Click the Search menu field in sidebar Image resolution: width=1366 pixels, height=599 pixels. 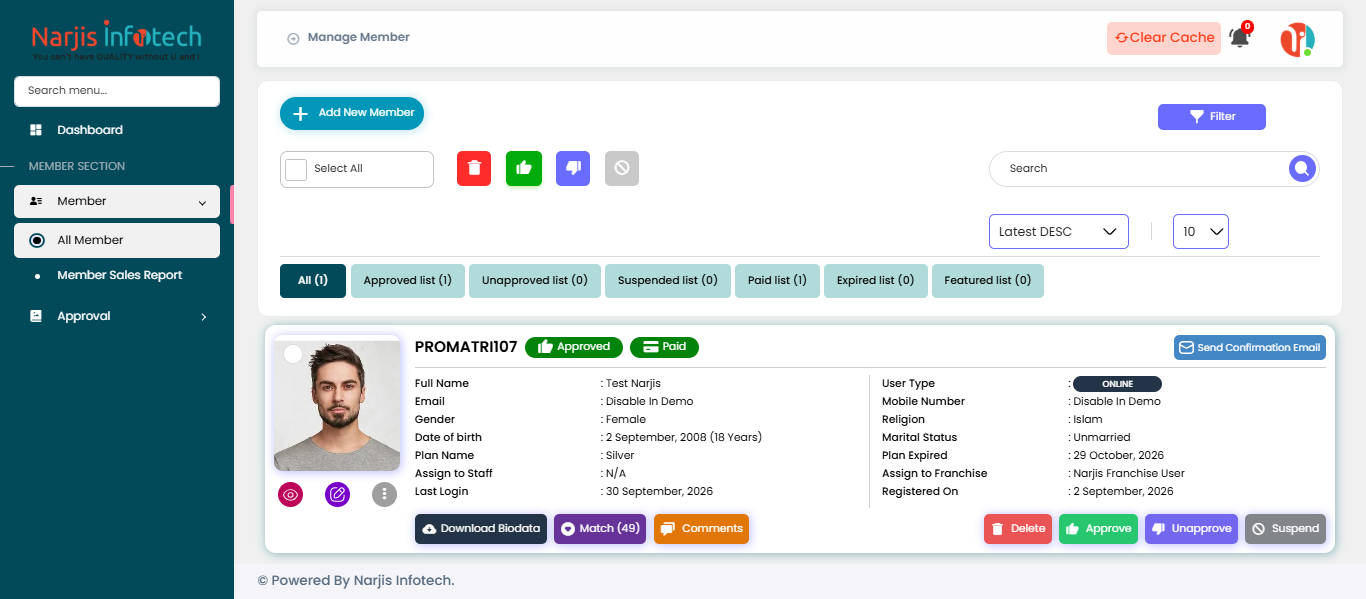pyautogui.click(x=117, y=91)
